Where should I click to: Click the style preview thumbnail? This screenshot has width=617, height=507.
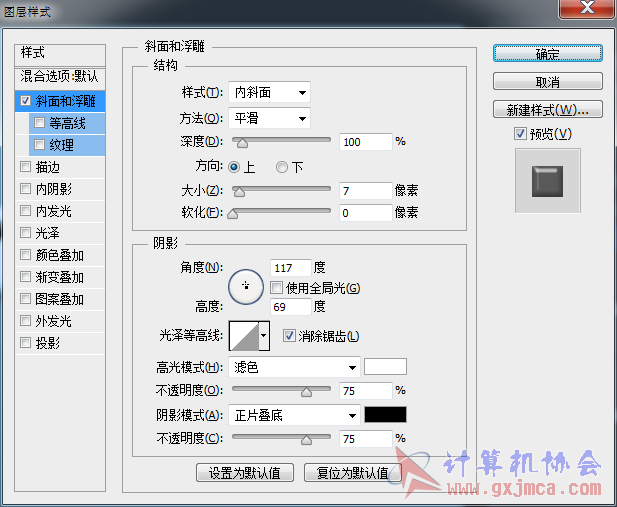click(x=548, y=181)
